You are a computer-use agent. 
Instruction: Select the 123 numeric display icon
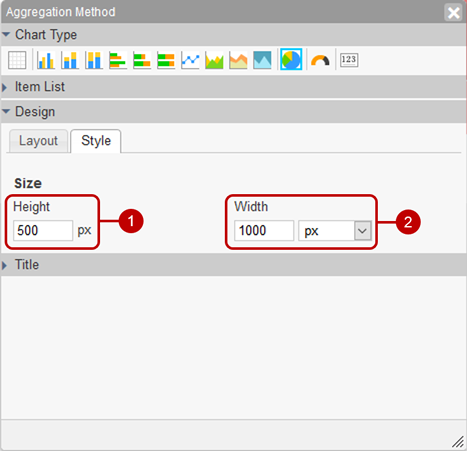[349, 60]
